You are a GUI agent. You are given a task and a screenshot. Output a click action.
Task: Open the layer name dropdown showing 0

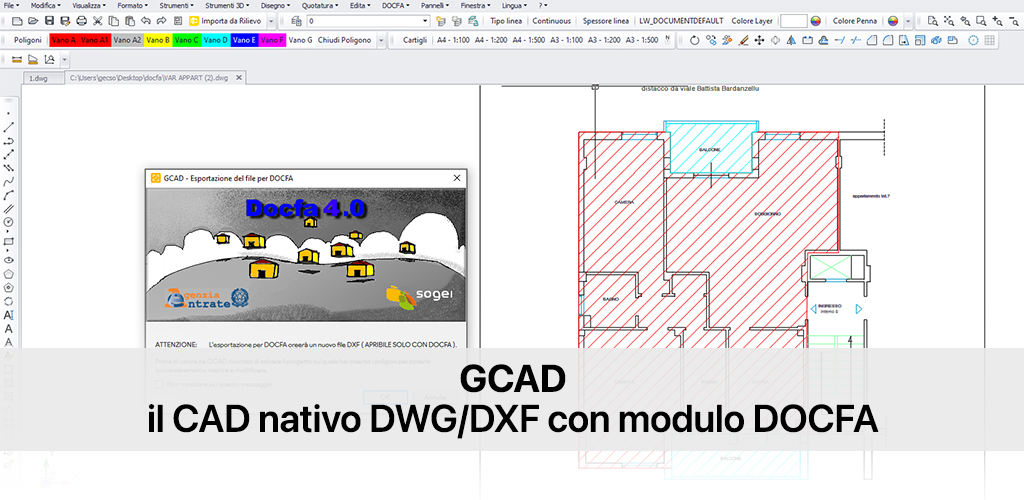(368, 21)
